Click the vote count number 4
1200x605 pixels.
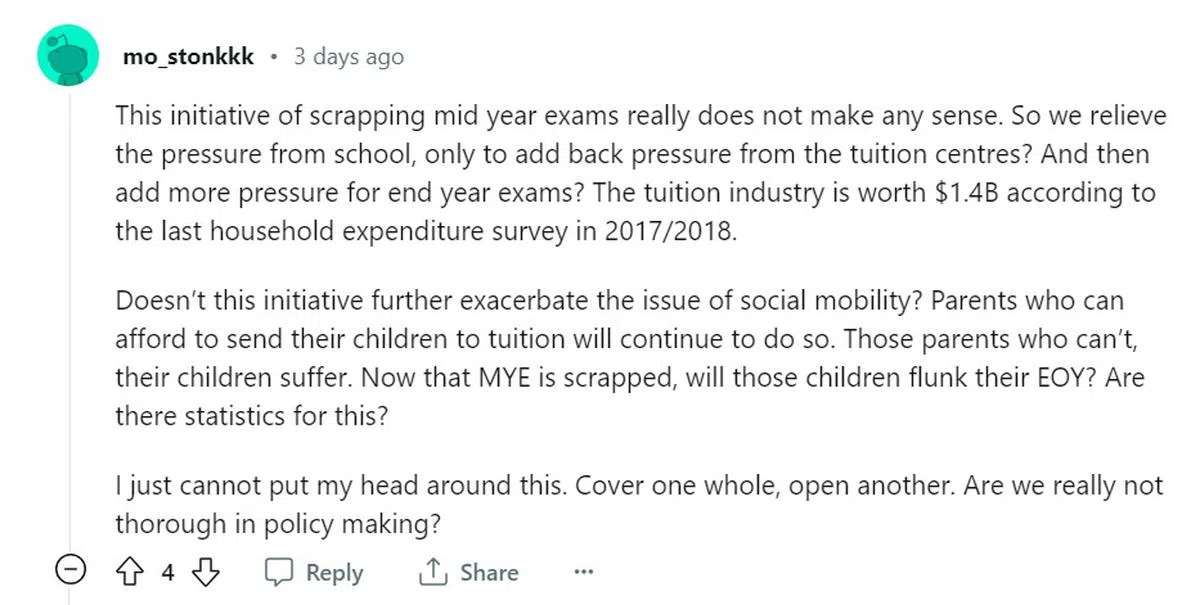(168, 572)
